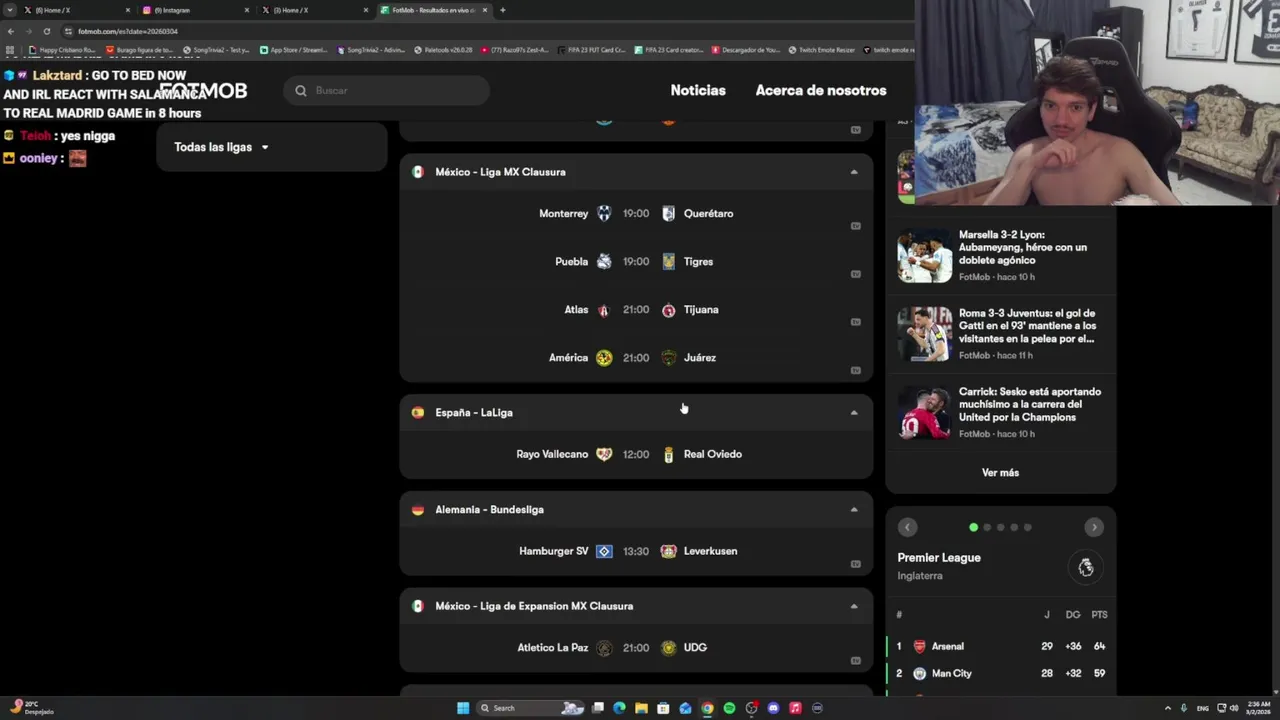
Task: Open TV info for Hamburger SV vs Leverkusen
Action: pyautogui.click(x=855, y=564)
